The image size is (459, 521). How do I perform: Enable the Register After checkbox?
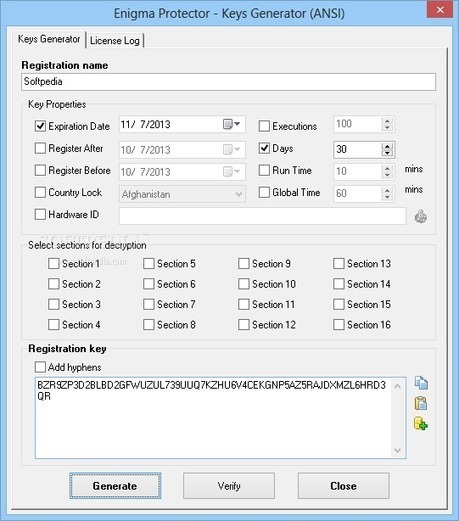pos(40,148)
